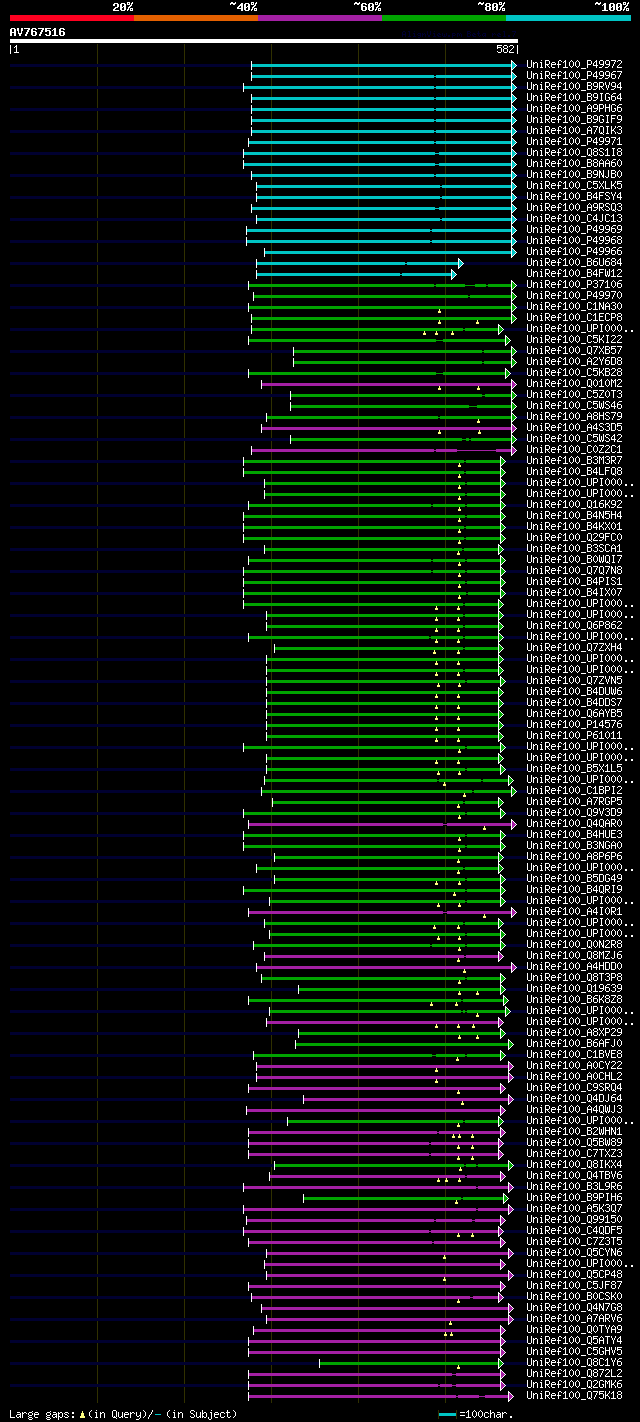This screenshot has width=640, height=1422.
Task: Click UniRef100_B6U684 label
Action: tap(574, 262)
